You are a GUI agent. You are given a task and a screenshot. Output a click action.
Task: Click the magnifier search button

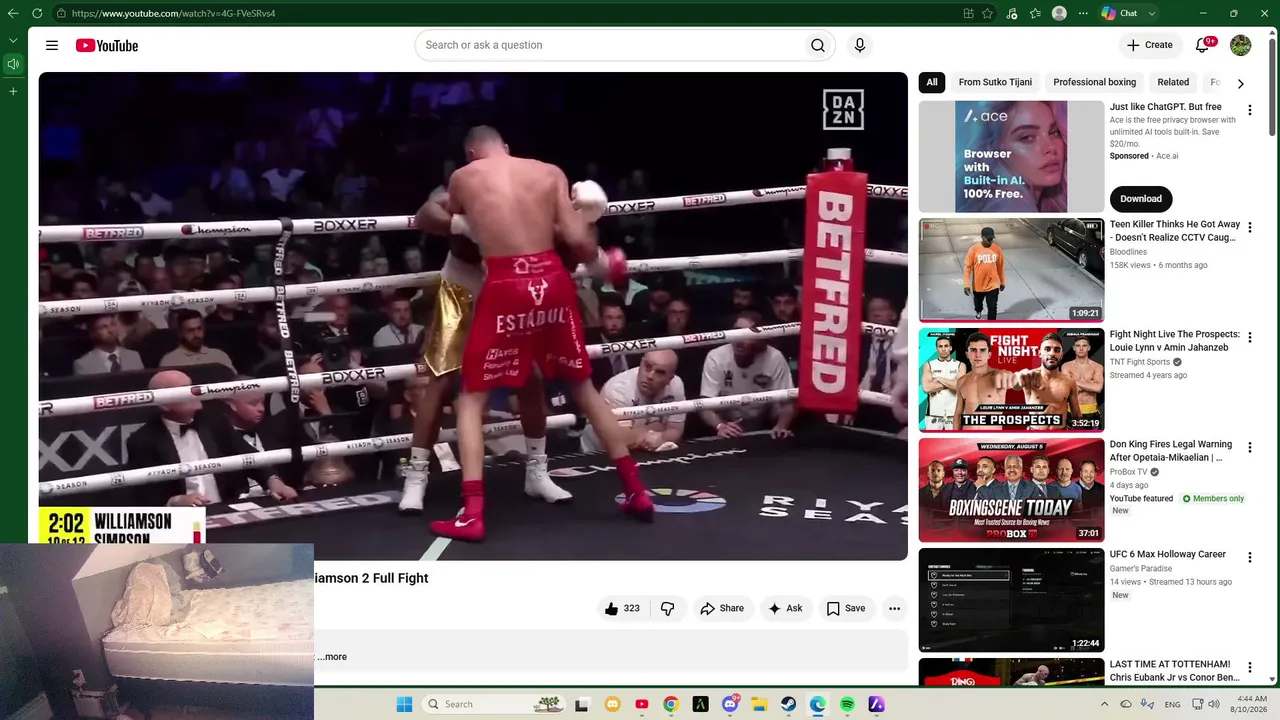pos(818,45)
